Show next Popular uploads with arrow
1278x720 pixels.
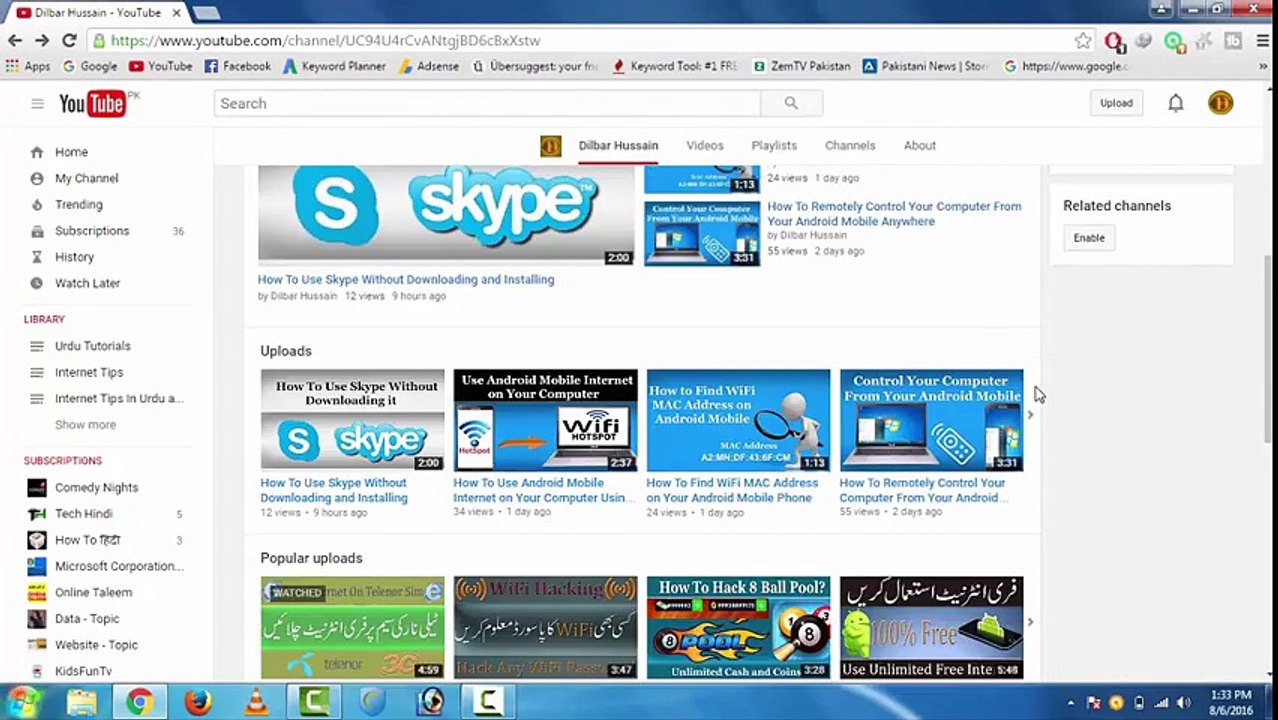[x=1030, y=622]
